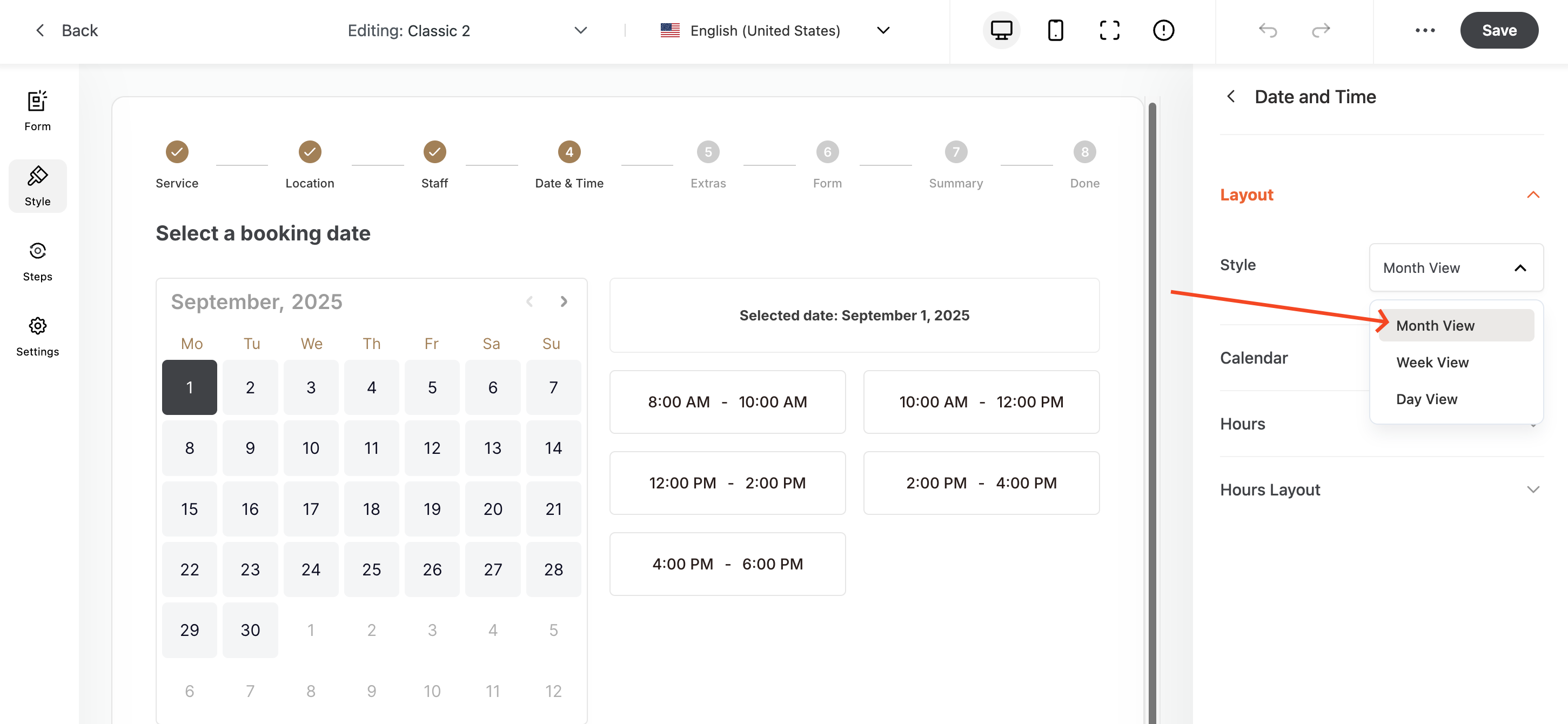Select September 7 on the calendar
Screen dimensions: 1568x724
point(553,387)
